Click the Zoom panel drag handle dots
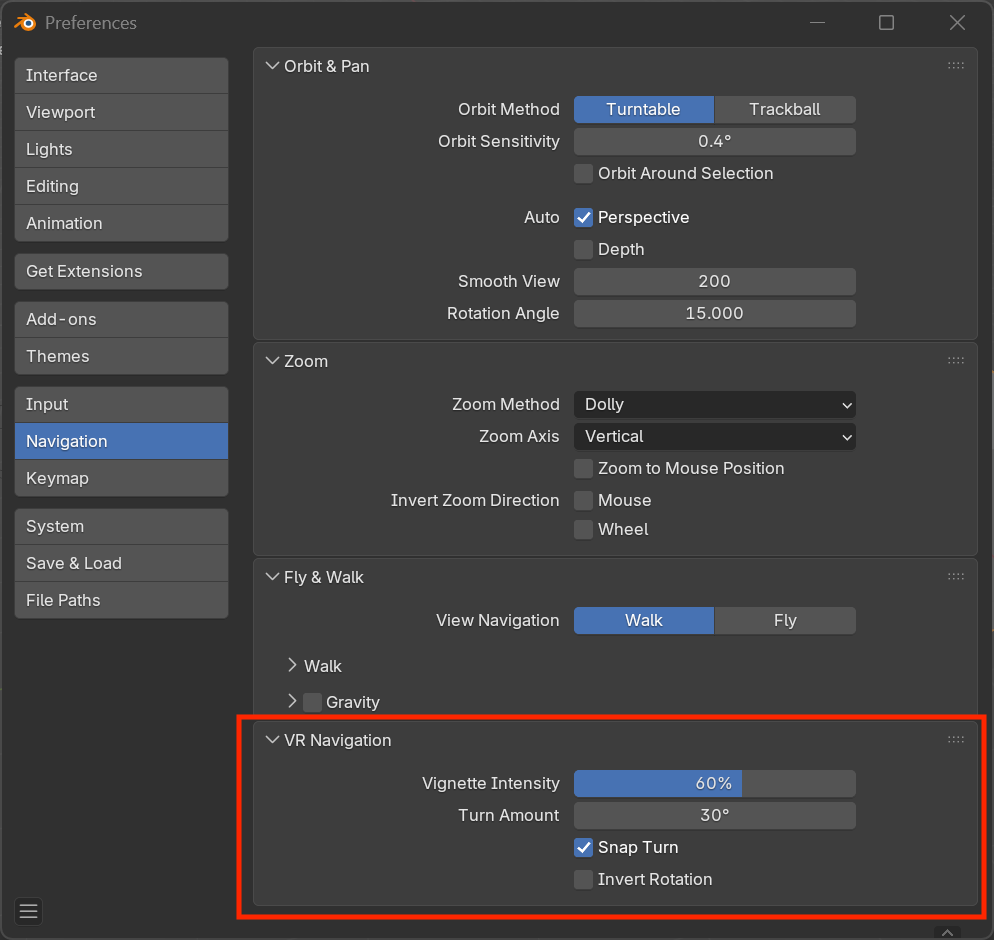The height and width of the screenshot is (940, 994). 955,361
